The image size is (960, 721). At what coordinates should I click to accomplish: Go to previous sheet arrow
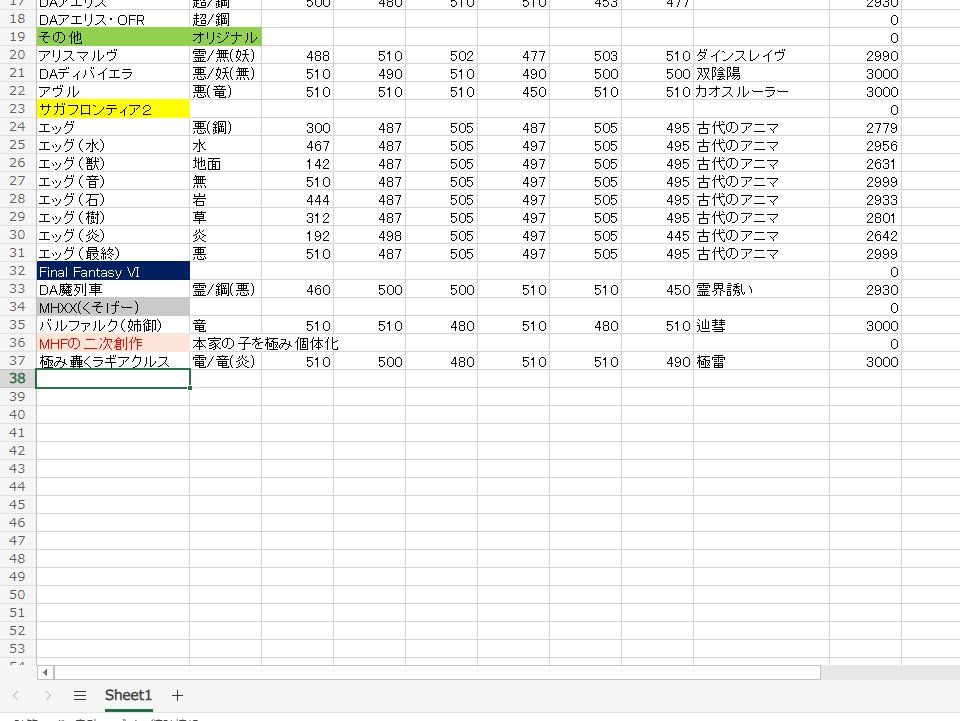click(16, 695)
